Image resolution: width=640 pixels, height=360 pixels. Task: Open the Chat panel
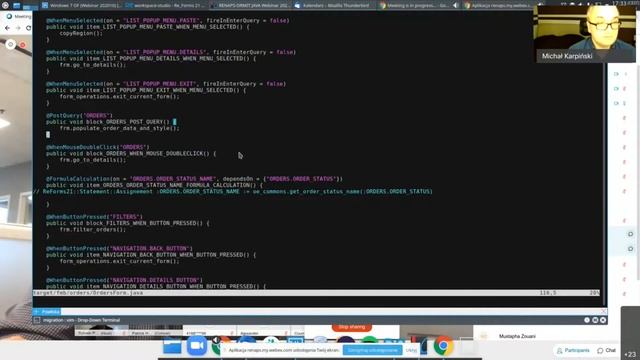click(607, 350)
